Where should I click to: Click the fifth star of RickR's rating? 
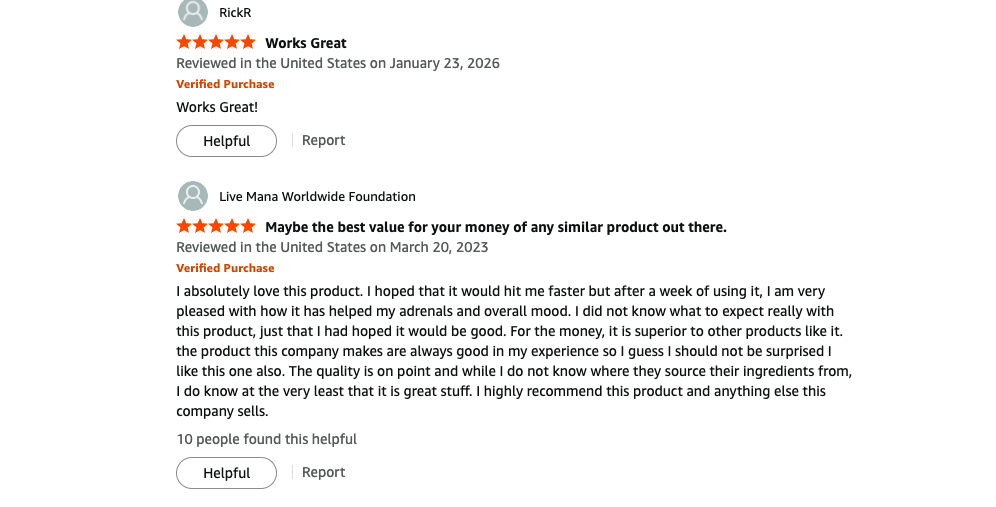(248, 42)
